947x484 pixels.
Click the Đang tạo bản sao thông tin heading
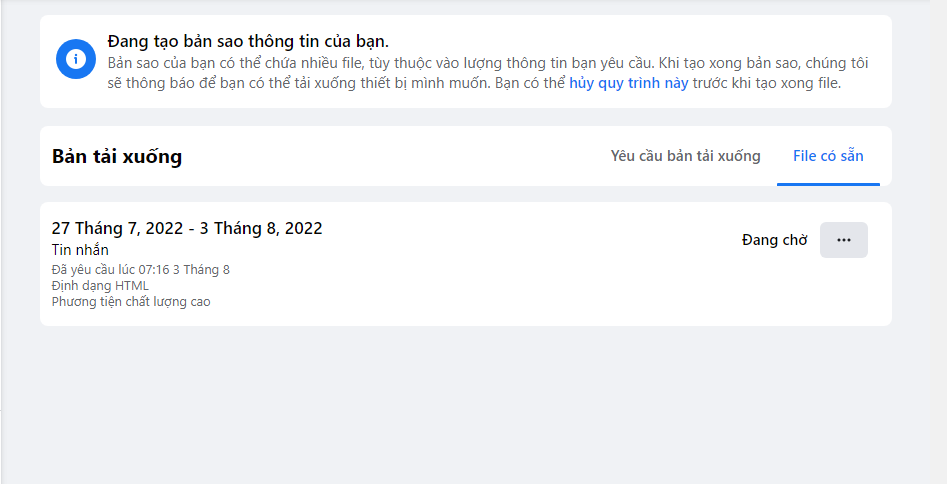pos(247,42)
